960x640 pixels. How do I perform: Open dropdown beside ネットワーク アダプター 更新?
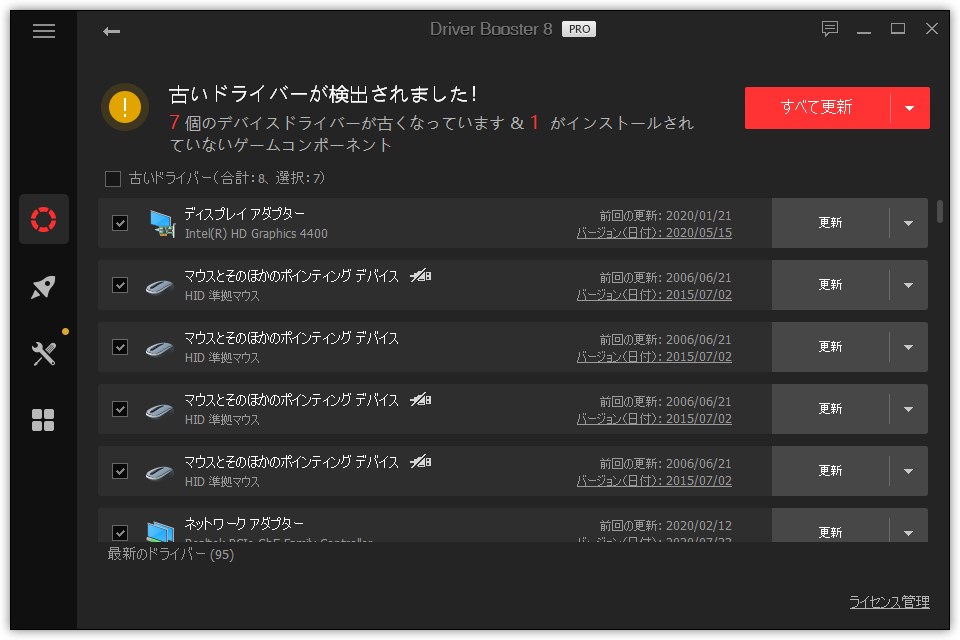click(909, 531)
